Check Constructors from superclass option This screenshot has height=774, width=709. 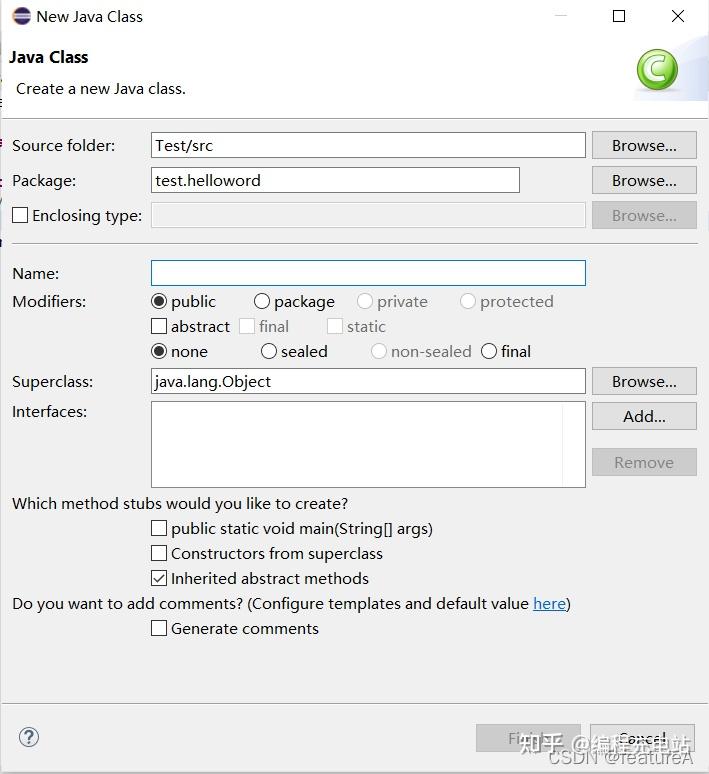click(159, 553)
